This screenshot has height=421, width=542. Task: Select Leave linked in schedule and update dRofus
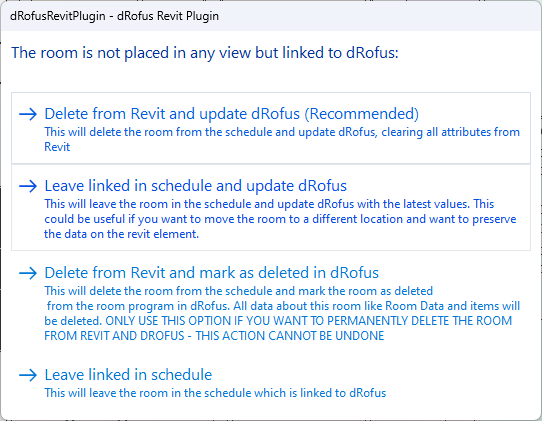click(x=271, y=207)
